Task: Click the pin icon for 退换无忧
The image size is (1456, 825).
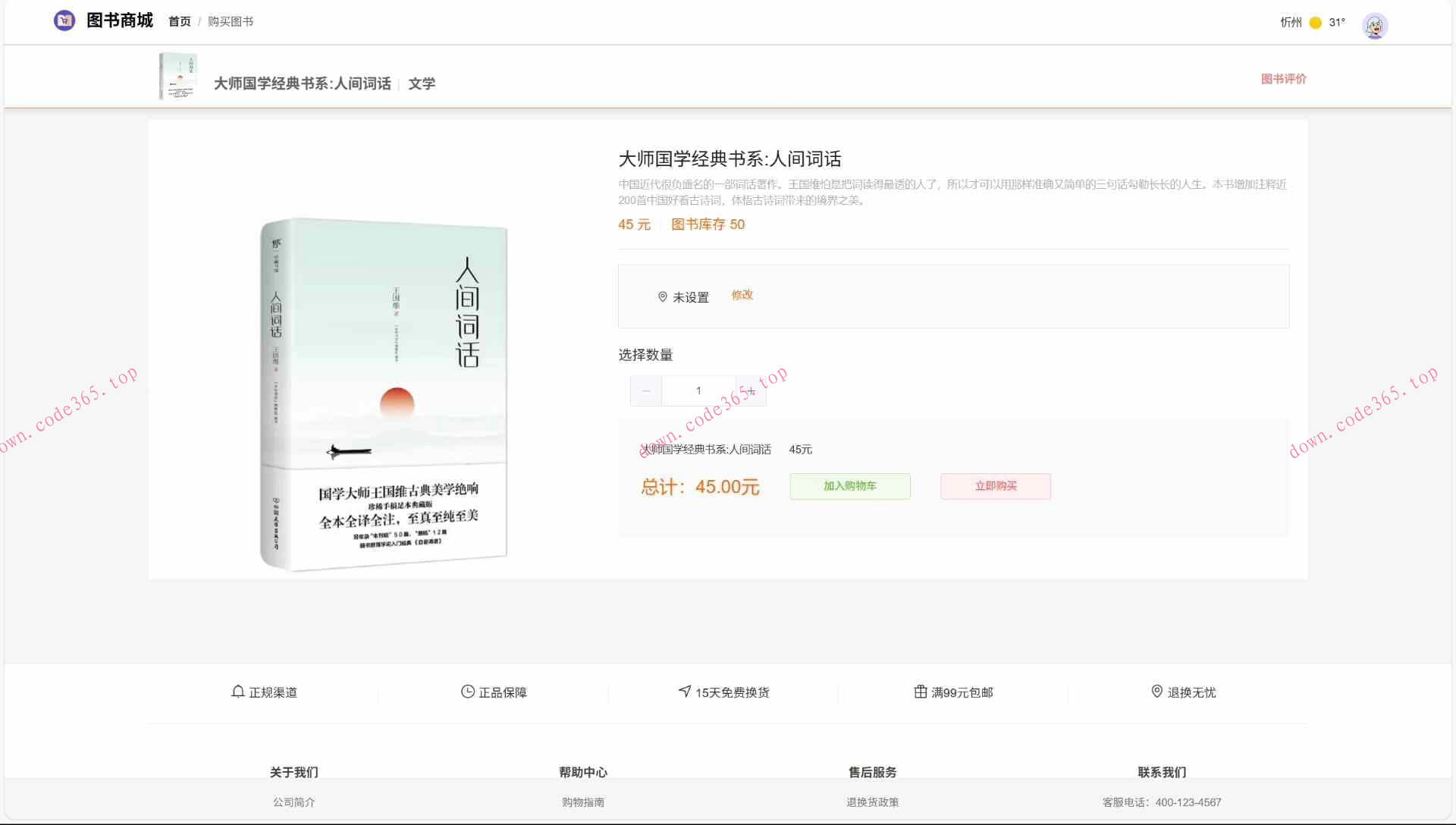Action: pos(1156,692)
